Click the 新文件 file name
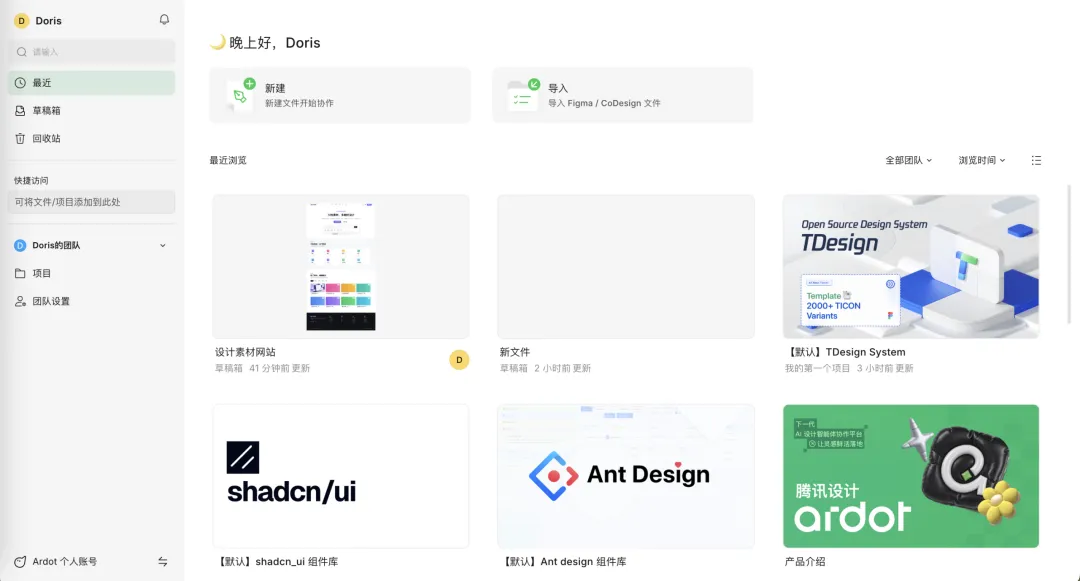This screenshot has height=581, width=1080. [515, 352]
